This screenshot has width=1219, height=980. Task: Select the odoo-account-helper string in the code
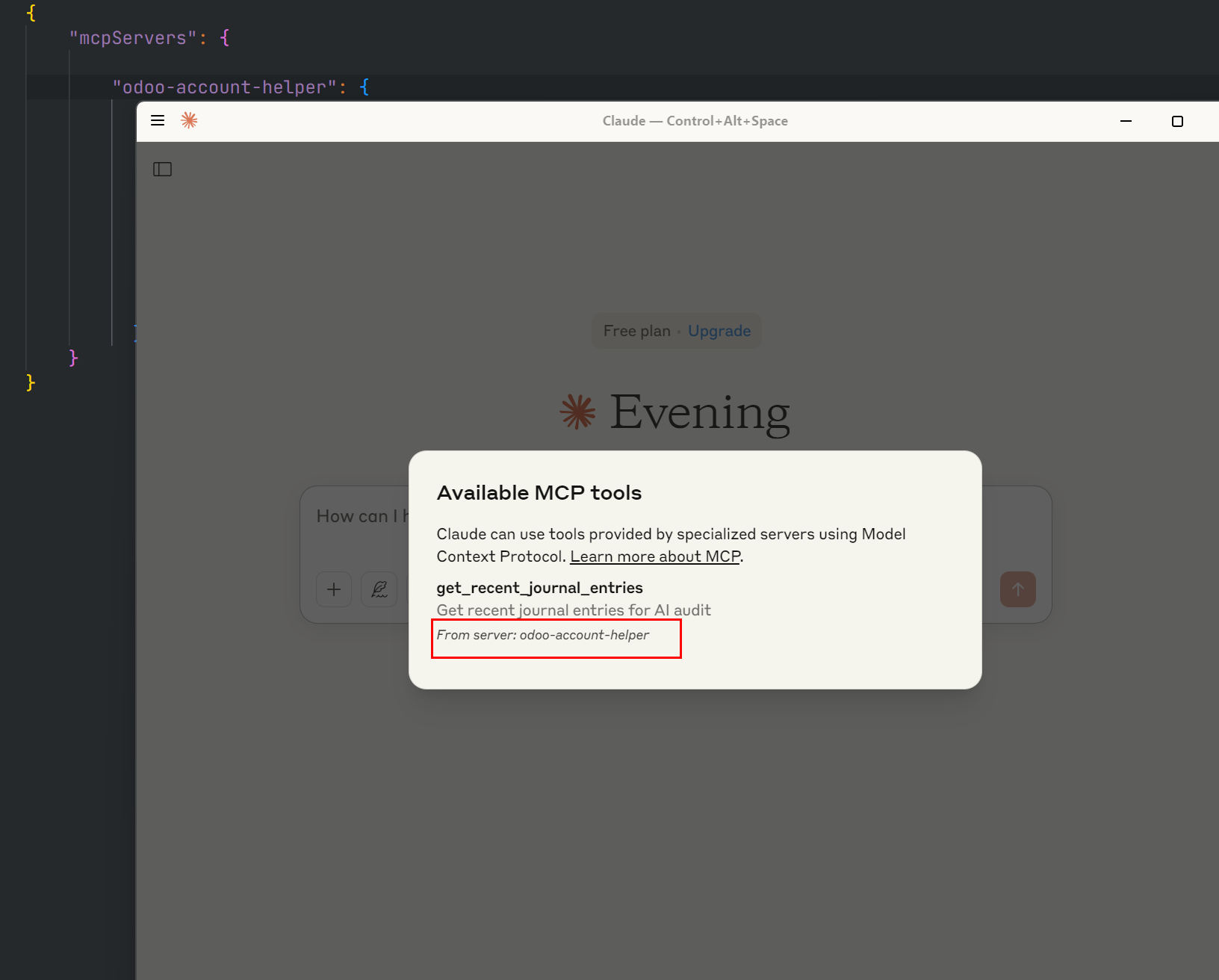click(226, 87)
